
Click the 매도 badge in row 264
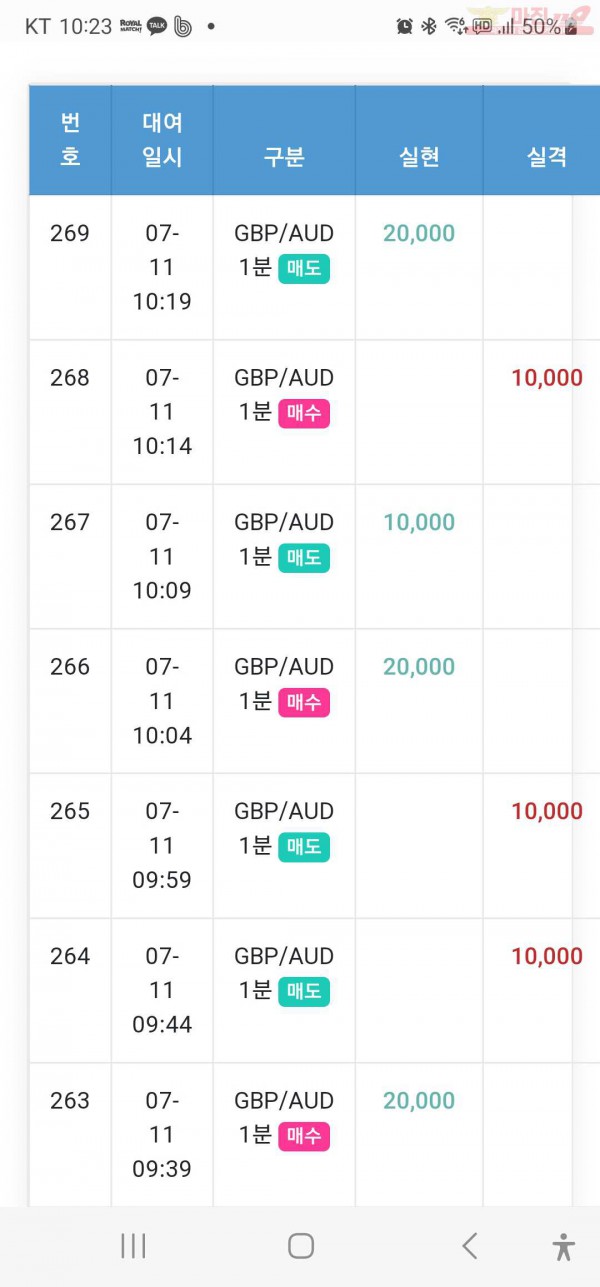tap(304, 992)
